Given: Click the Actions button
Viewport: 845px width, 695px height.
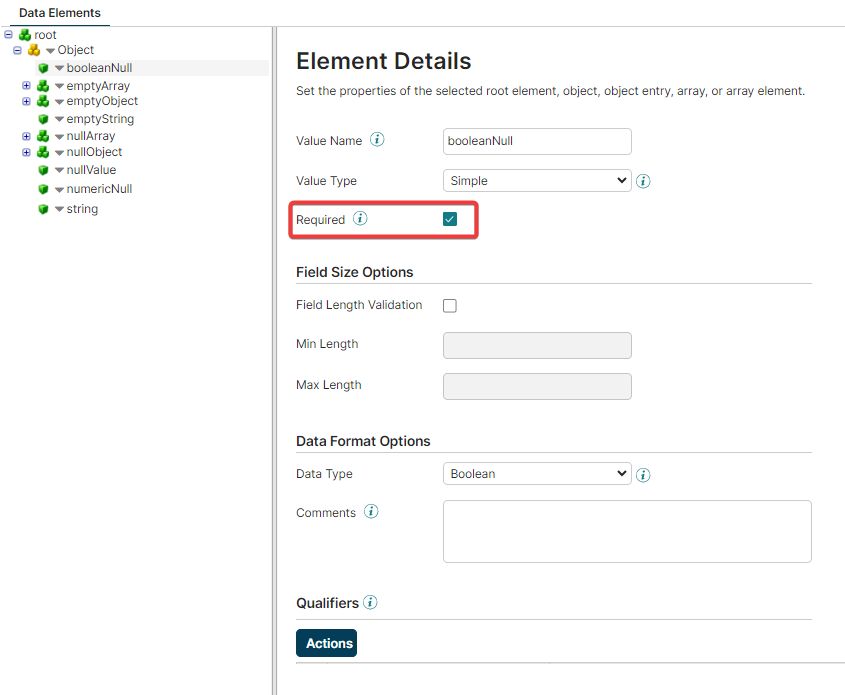Looking at the screenshot, I should pyautogui.click(x=326, y=643).
